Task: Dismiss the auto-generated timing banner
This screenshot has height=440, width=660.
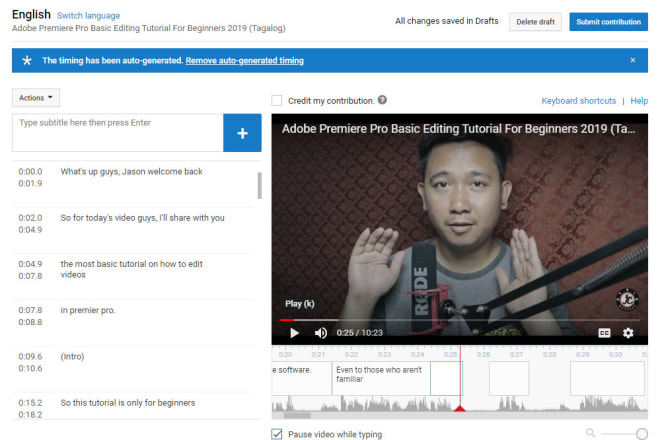Action: coord(633,60)
